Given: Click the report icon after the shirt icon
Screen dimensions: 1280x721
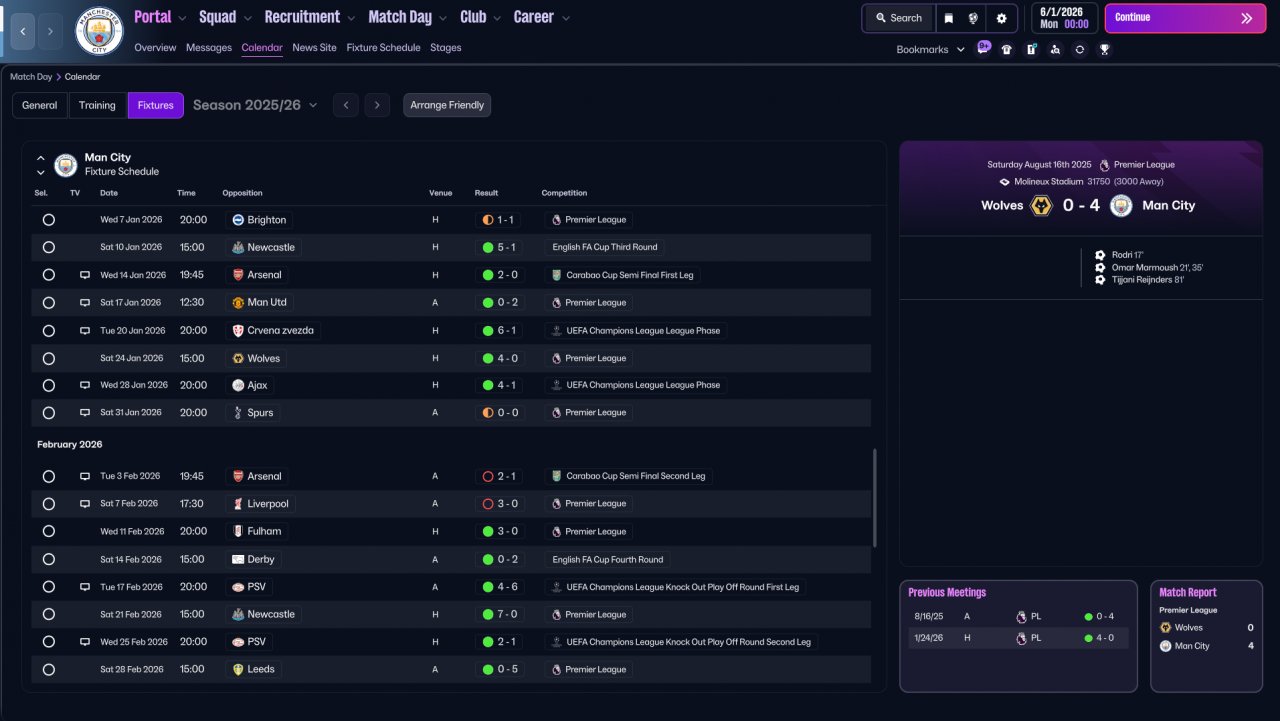Looking at the screenshot, I should (1031, 49).
